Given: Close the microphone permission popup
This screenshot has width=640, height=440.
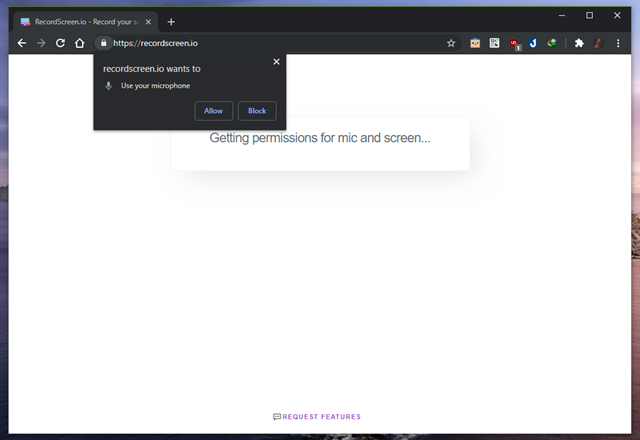Looking at the screenshot, I should pos(276,62).
